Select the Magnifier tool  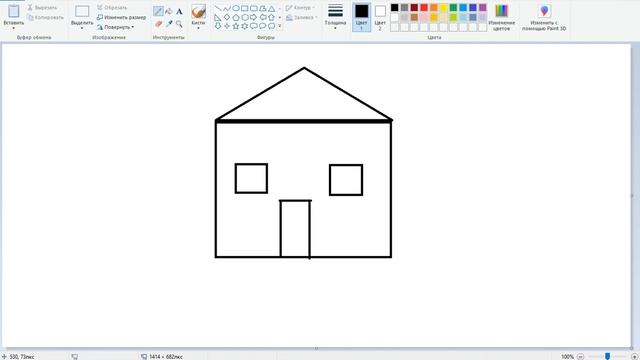pyautogui.click(x=179, y=24)
